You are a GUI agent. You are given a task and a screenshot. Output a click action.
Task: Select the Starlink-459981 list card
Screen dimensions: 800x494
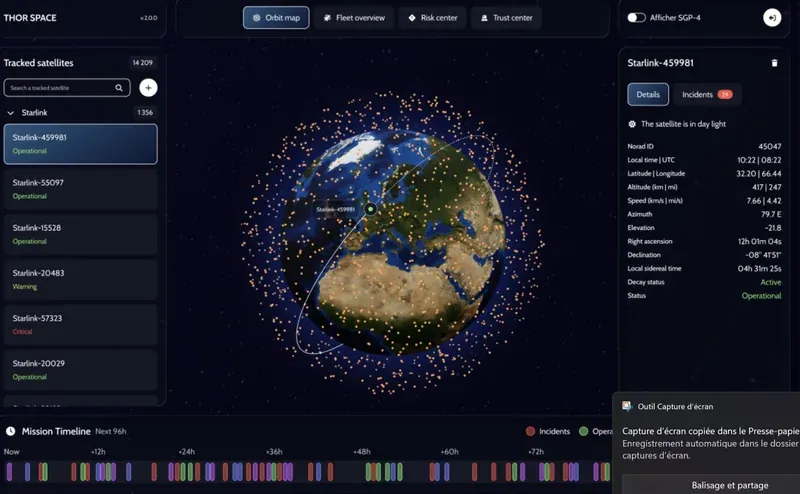81,144
